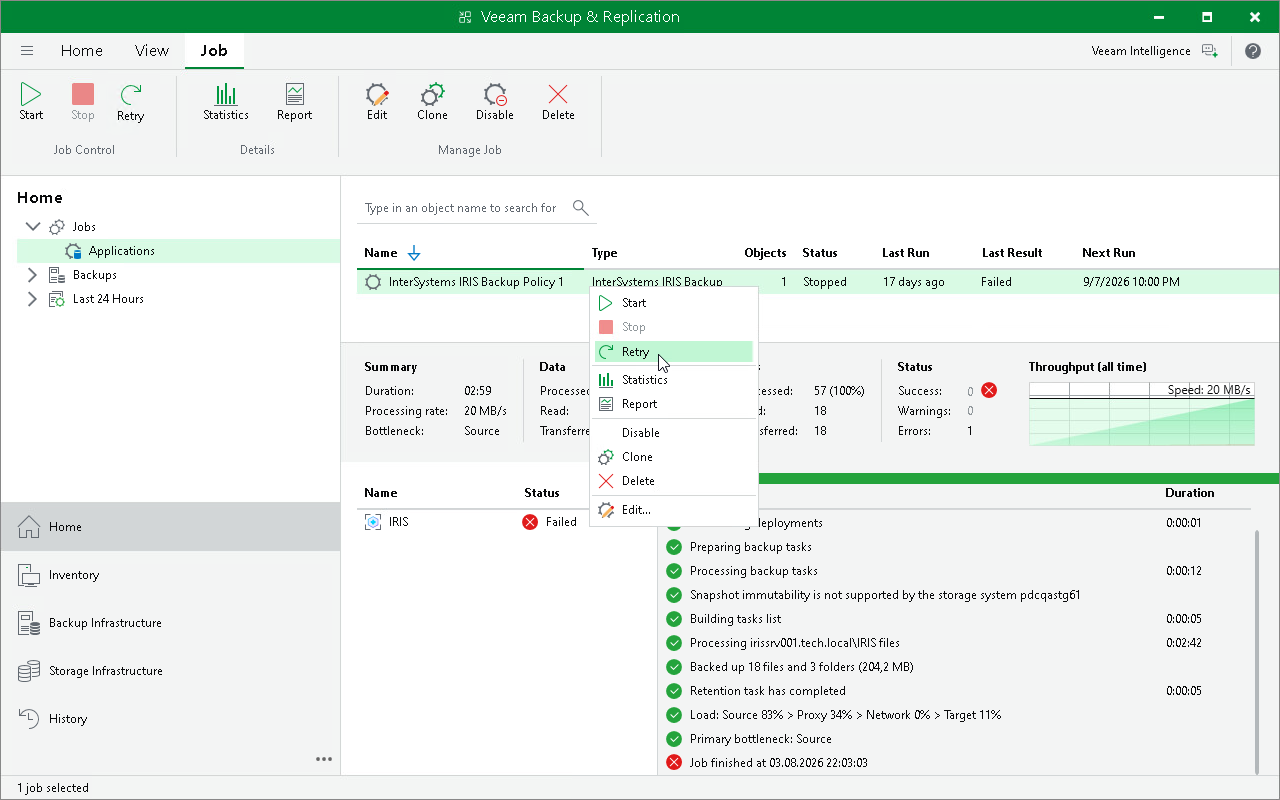1280x800 pixels.
Task: Choose Start in the context menu
Action: pyautogui.click(x=673, y=303)
